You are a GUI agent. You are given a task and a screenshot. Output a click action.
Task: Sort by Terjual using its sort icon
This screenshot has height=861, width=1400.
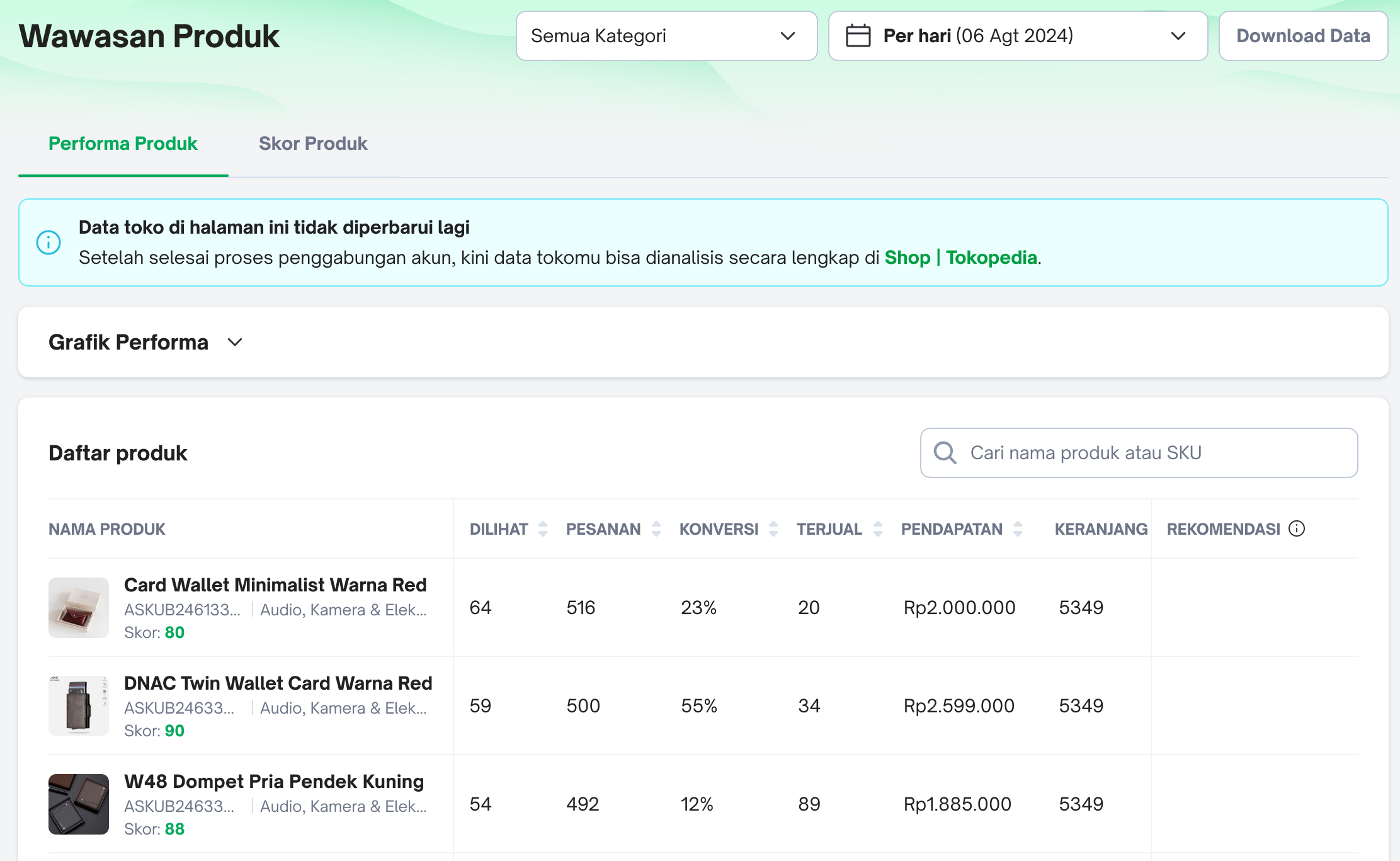878,529
